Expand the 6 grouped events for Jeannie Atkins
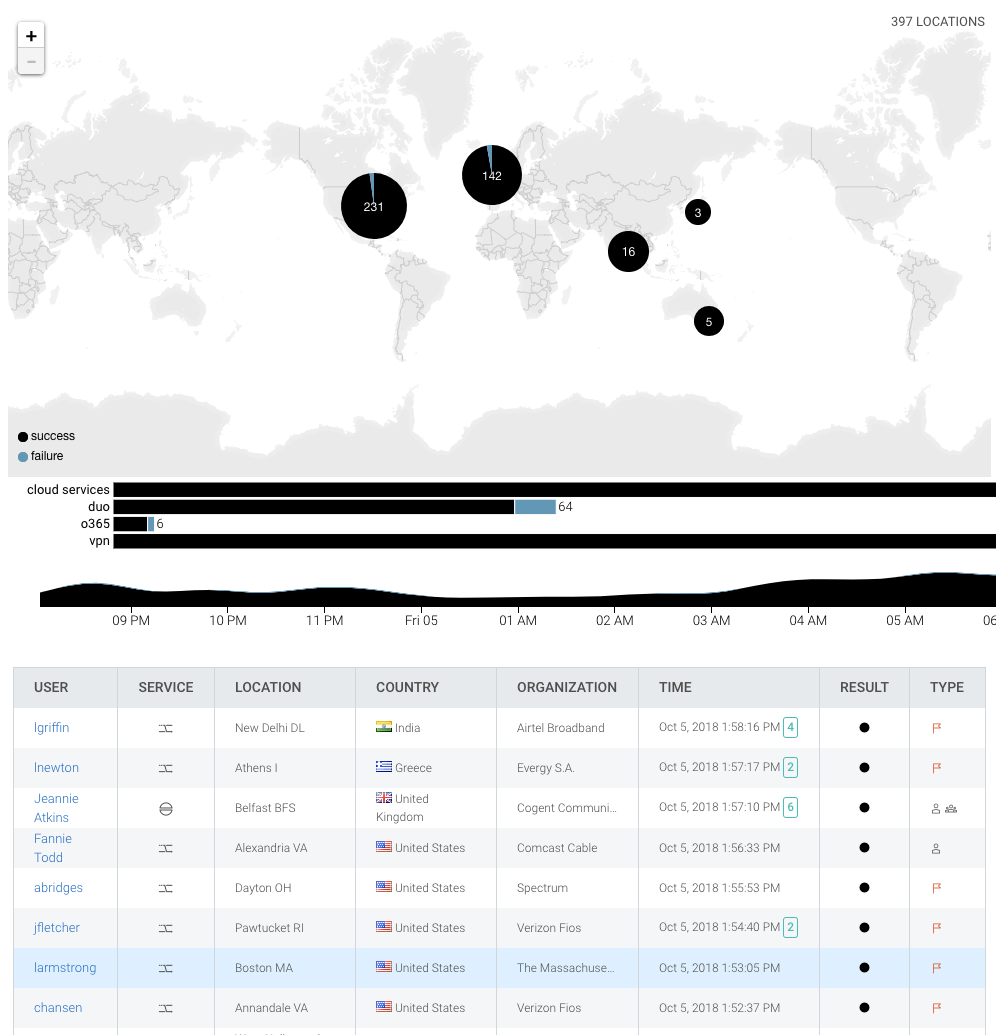Screen dimensions: 996x1035 [x=790, y=807]
